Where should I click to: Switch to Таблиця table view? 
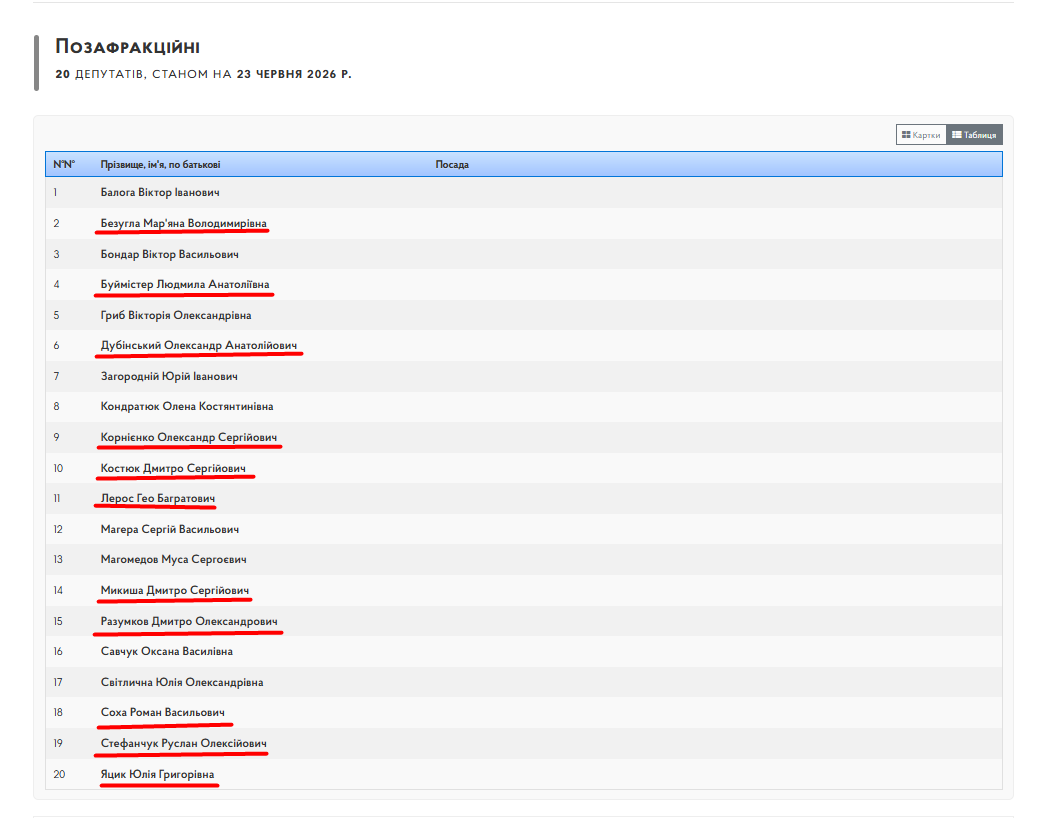pyautogui.click(x=974, y=135)
